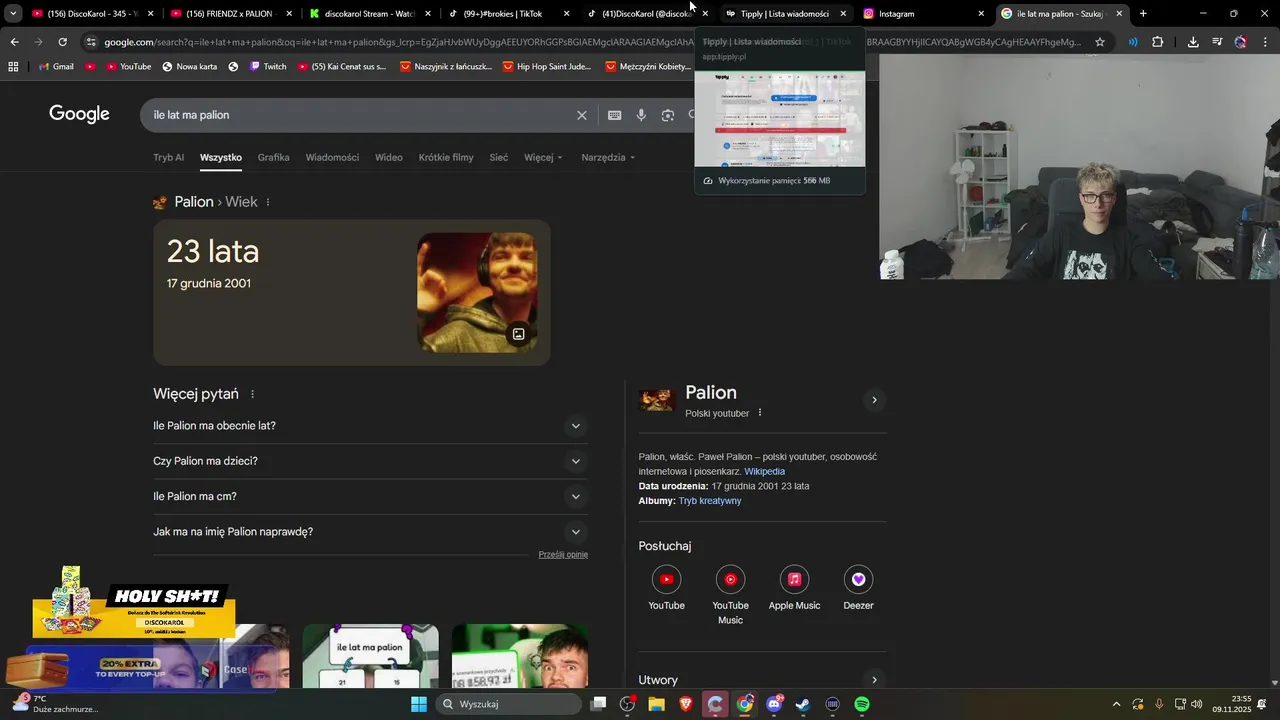
Task: Open the image icon on Palion's photo
Action: pos(518,334)
